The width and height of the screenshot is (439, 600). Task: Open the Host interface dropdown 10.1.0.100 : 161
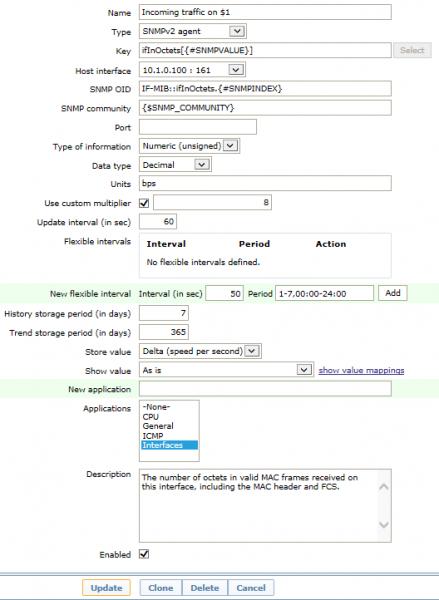192,70
